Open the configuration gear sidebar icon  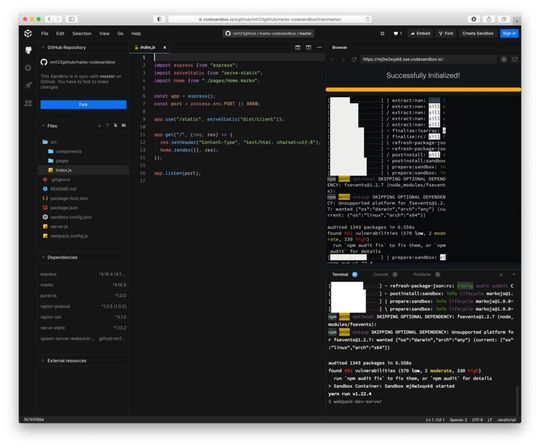click(28, 68)
